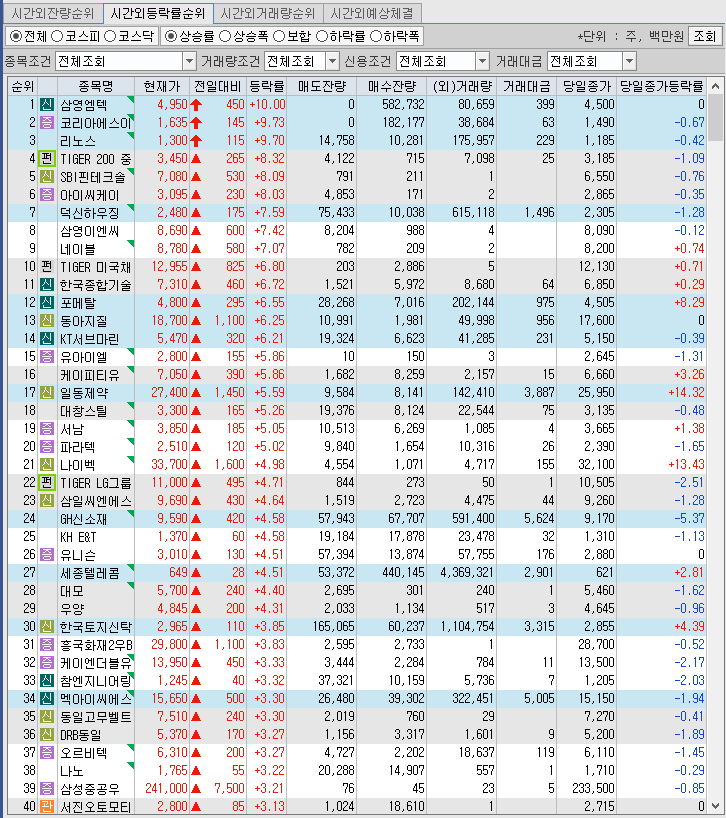Switch to the 시간외예상체결 tab
Viewport: 726px width, 818px height.
pos(372,13)
